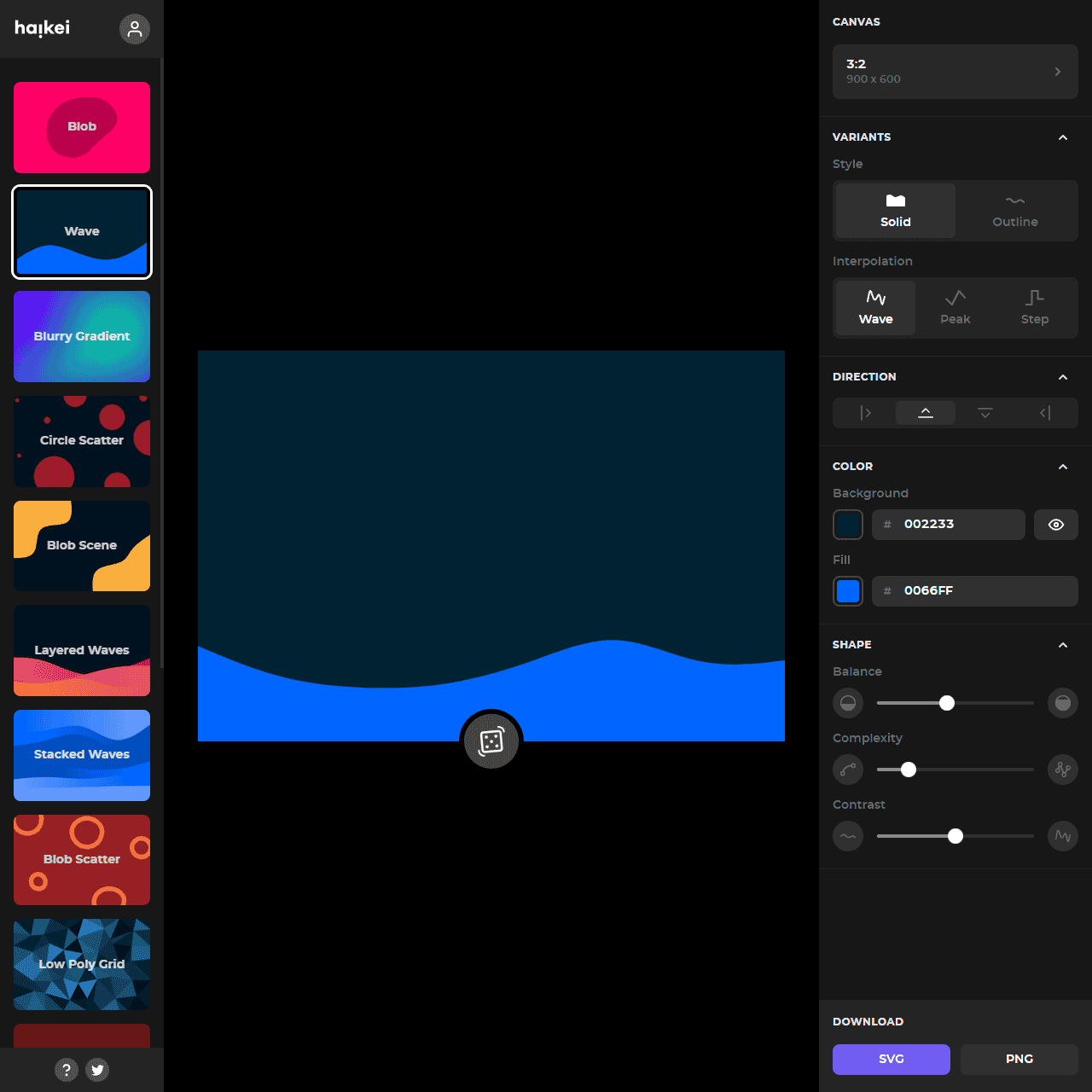
Task: Click the dice randomize button
Action: click(491, 741)
